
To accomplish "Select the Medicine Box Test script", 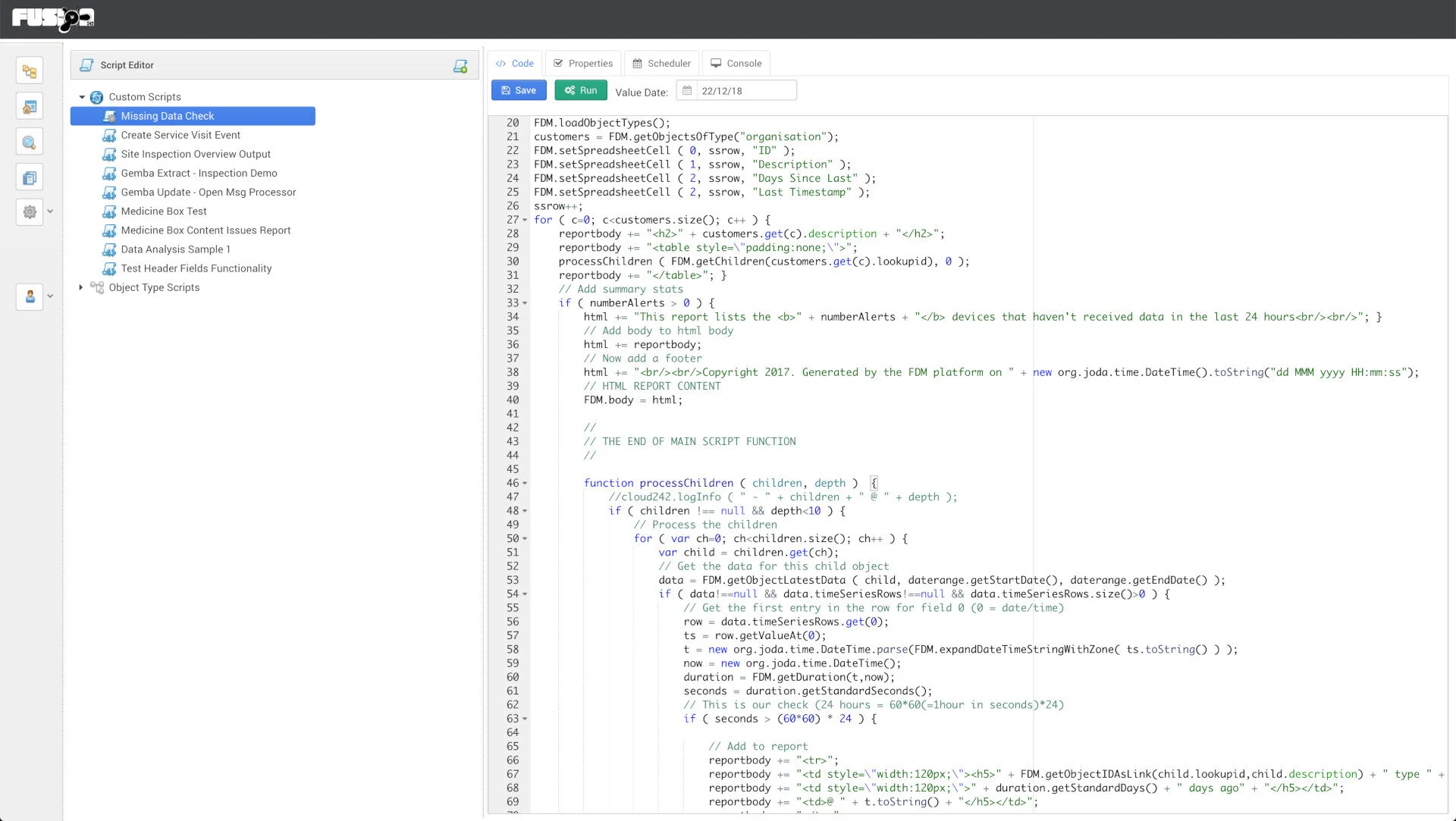I will 163,212.
